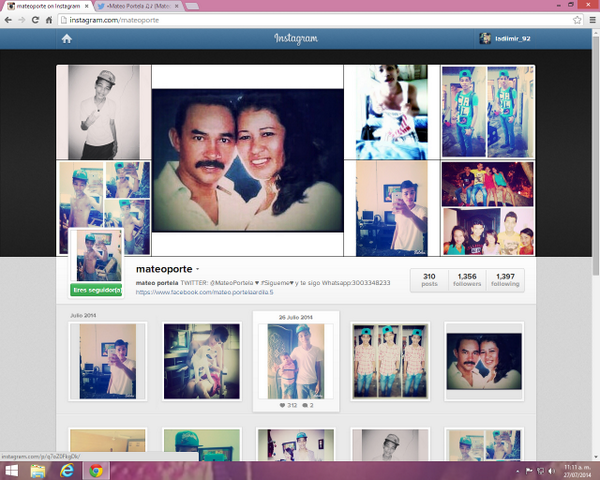Click browser Forward arrow
This screenshot has height=480, width=600.
pos(21,20)
